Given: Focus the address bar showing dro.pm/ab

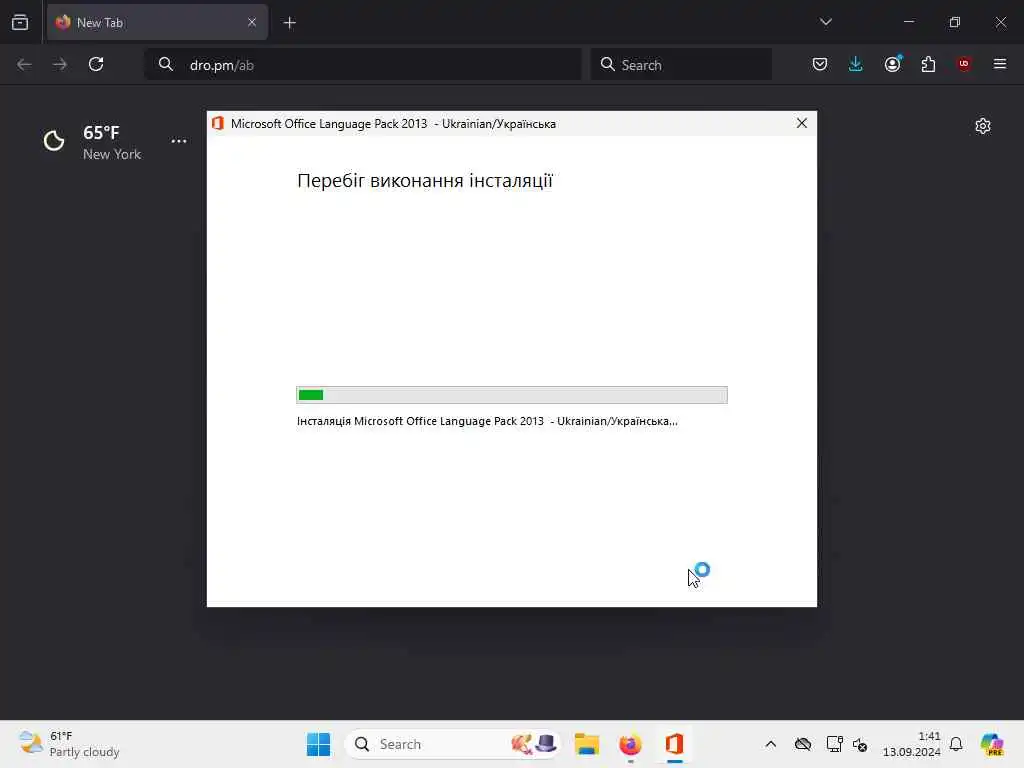Looking at the screenshot, I should (x=362, y=65).
